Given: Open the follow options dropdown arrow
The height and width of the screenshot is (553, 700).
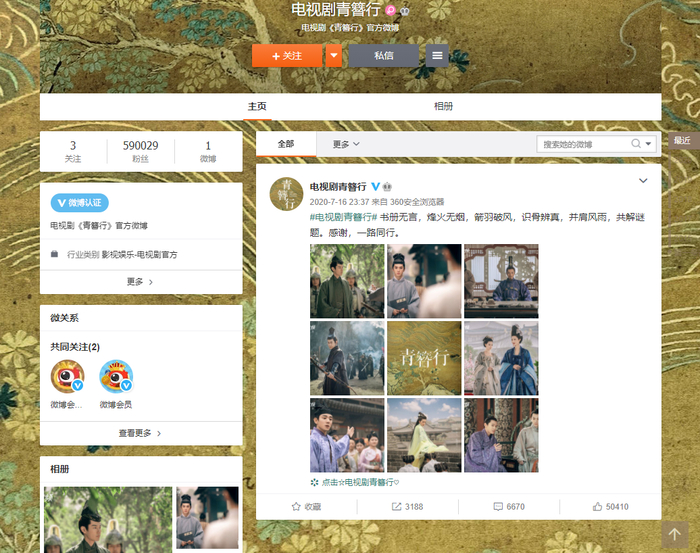Looking at the screenshot, I should 333,56.
